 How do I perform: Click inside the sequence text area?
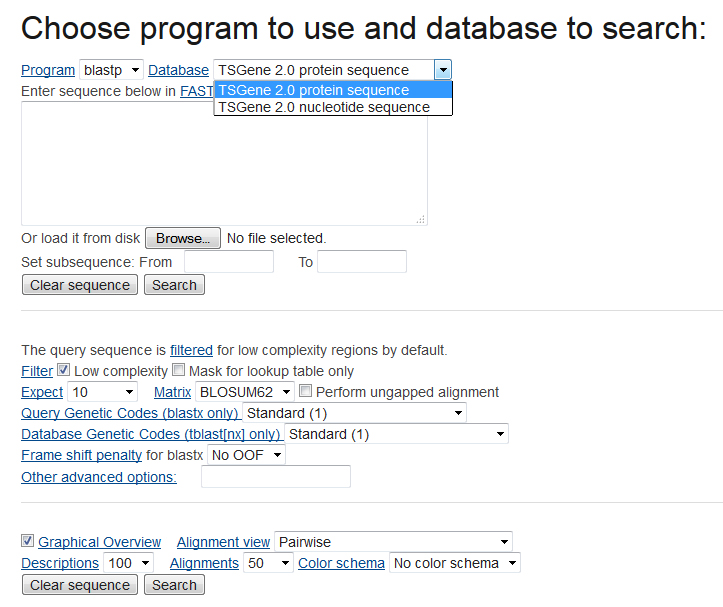click(224, 163)
